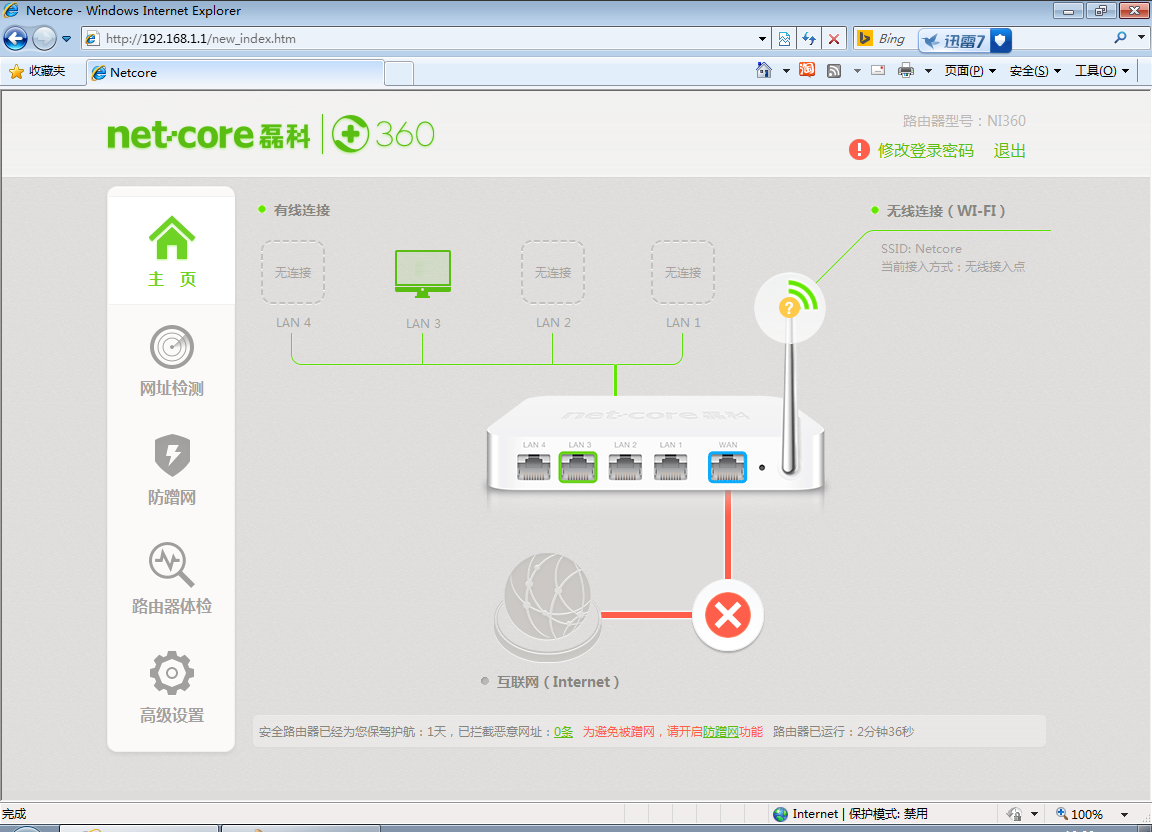Click the RSS feeds toolbar icon
The image size is (1152, 832).
834,71
